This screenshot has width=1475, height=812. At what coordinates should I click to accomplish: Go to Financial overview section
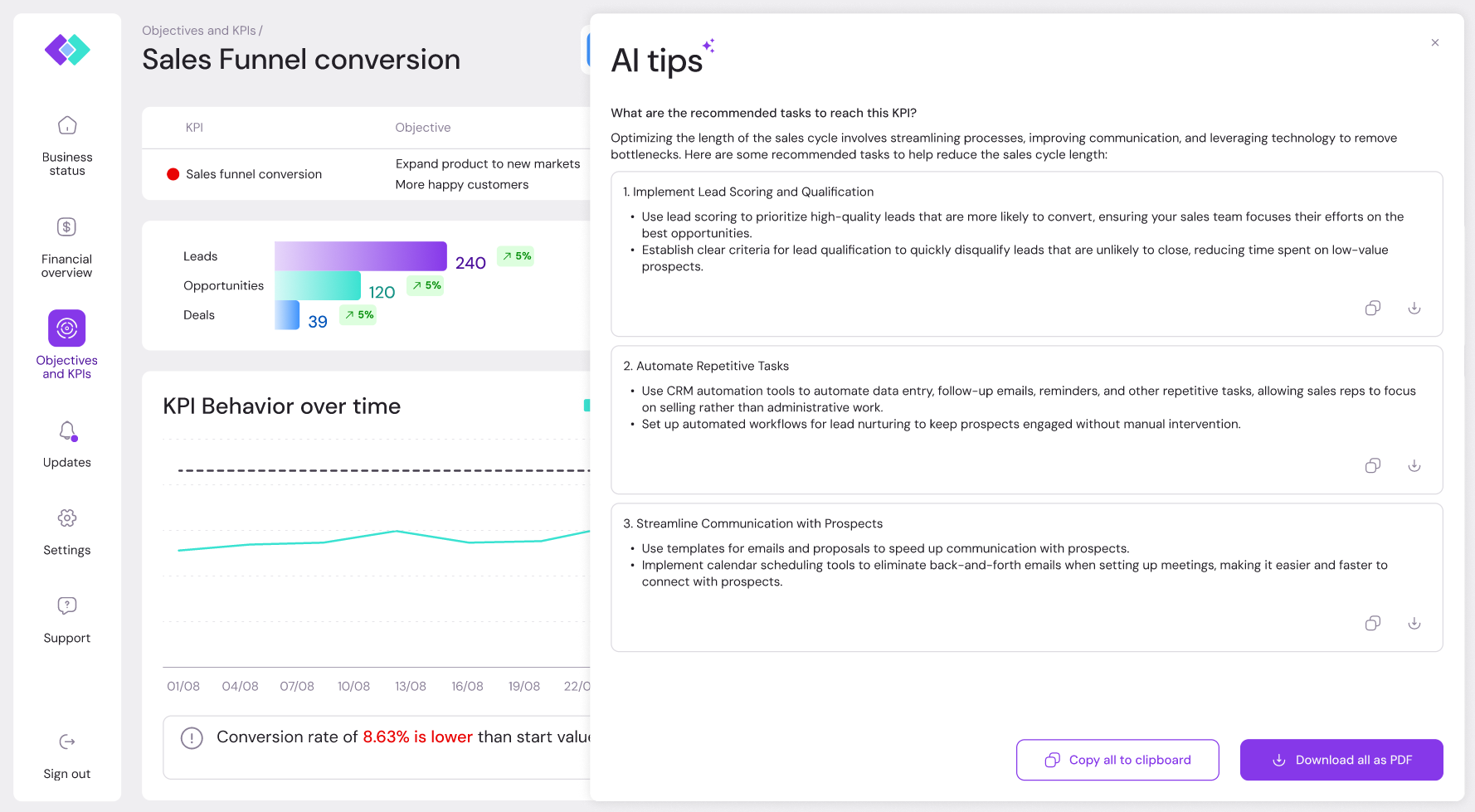pyautogui.click(x=67, y=227)
